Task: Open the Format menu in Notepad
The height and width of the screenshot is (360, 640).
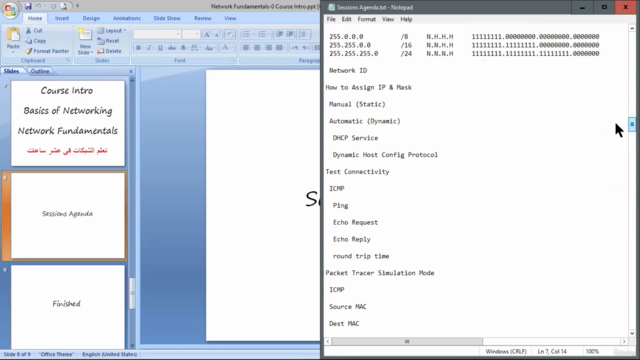Action: (367, 19)
